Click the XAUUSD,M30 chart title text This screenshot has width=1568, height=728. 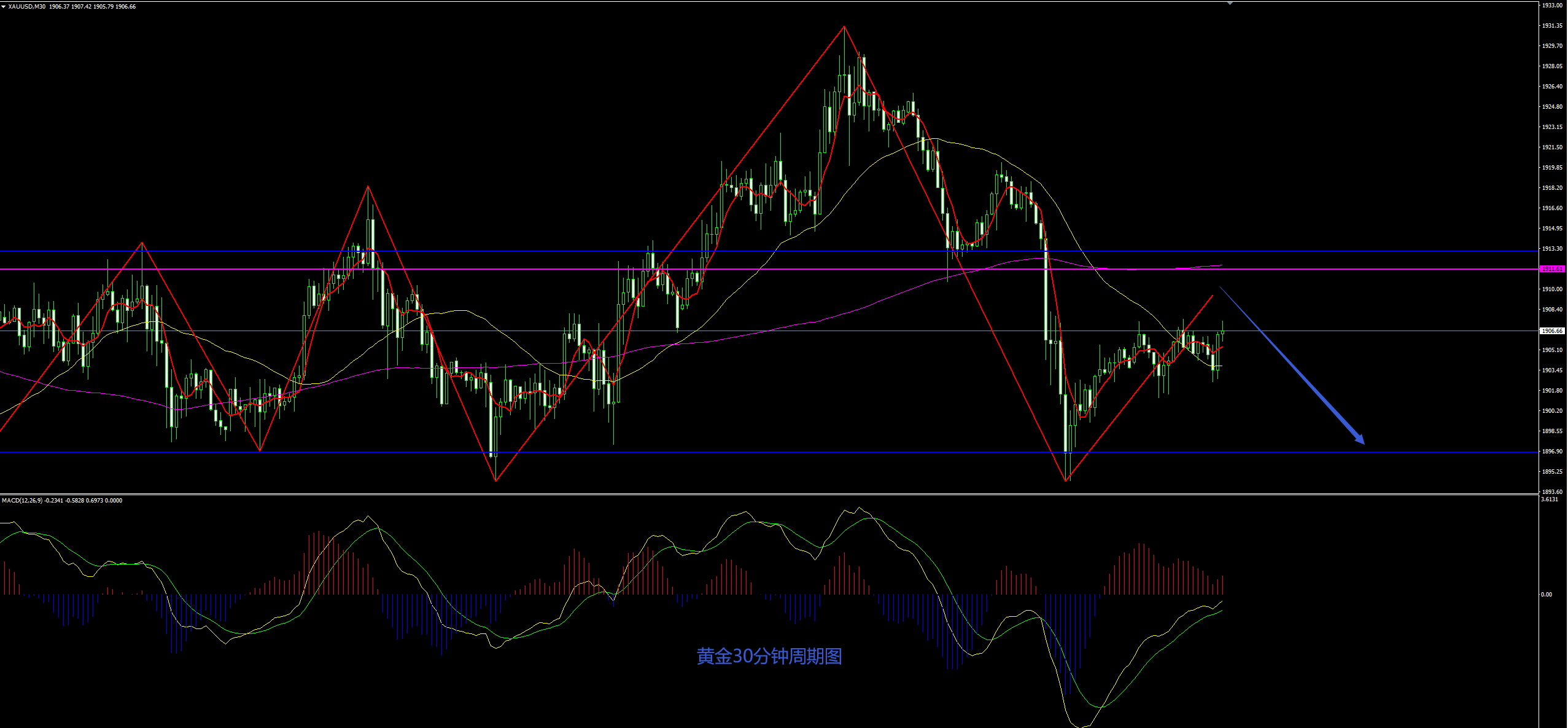click(26, 7)
